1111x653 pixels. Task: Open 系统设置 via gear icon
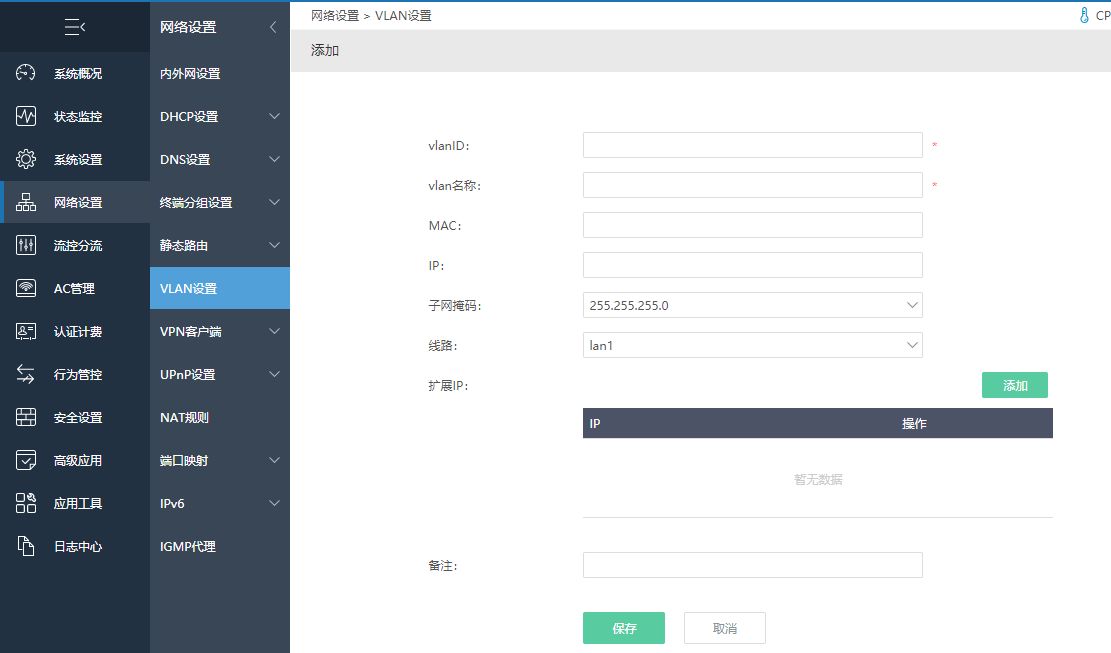[x=26, y=159]
